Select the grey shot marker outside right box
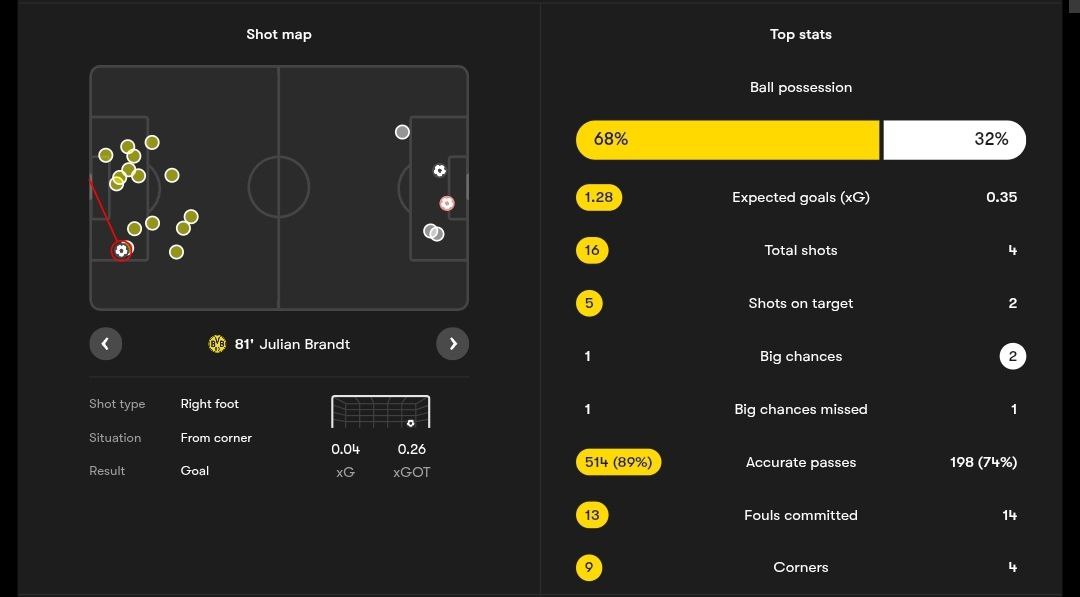 point(402,132)
